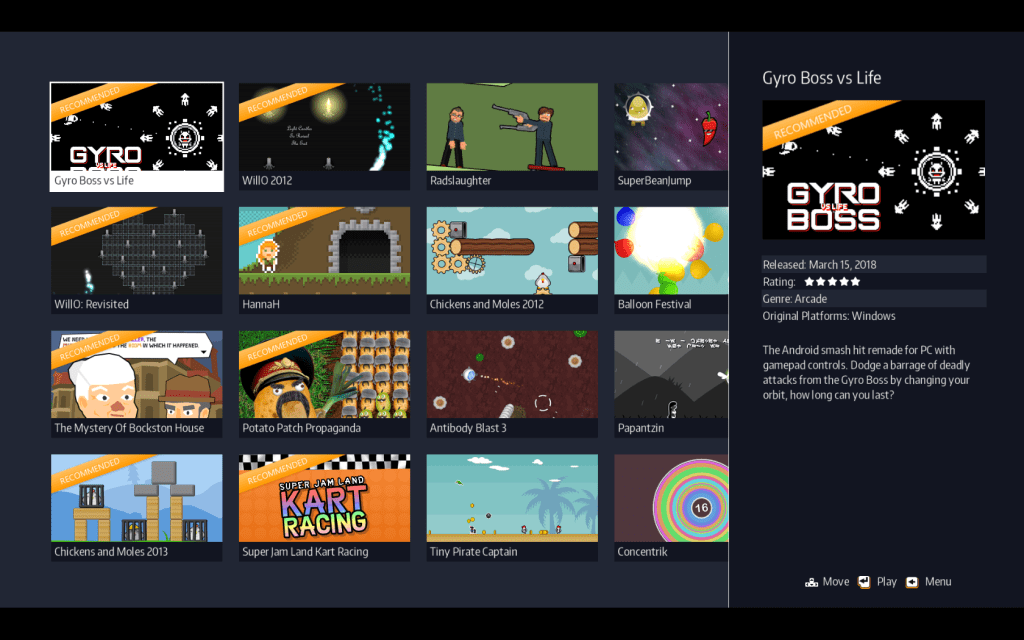
Task: Select the Potato Patch Propaganda thumbnail
Action: [324, 384]
